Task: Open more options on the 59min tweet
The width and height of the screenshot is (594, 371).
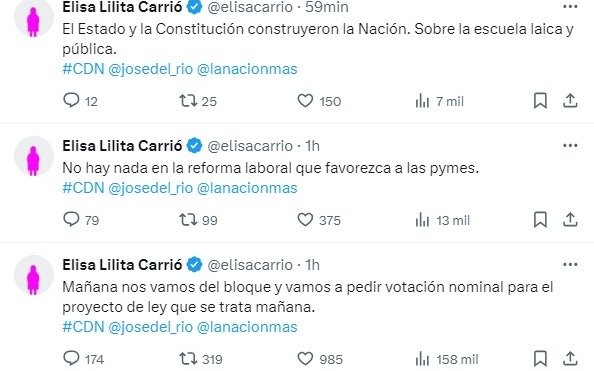Action: [x=570, y=6]
